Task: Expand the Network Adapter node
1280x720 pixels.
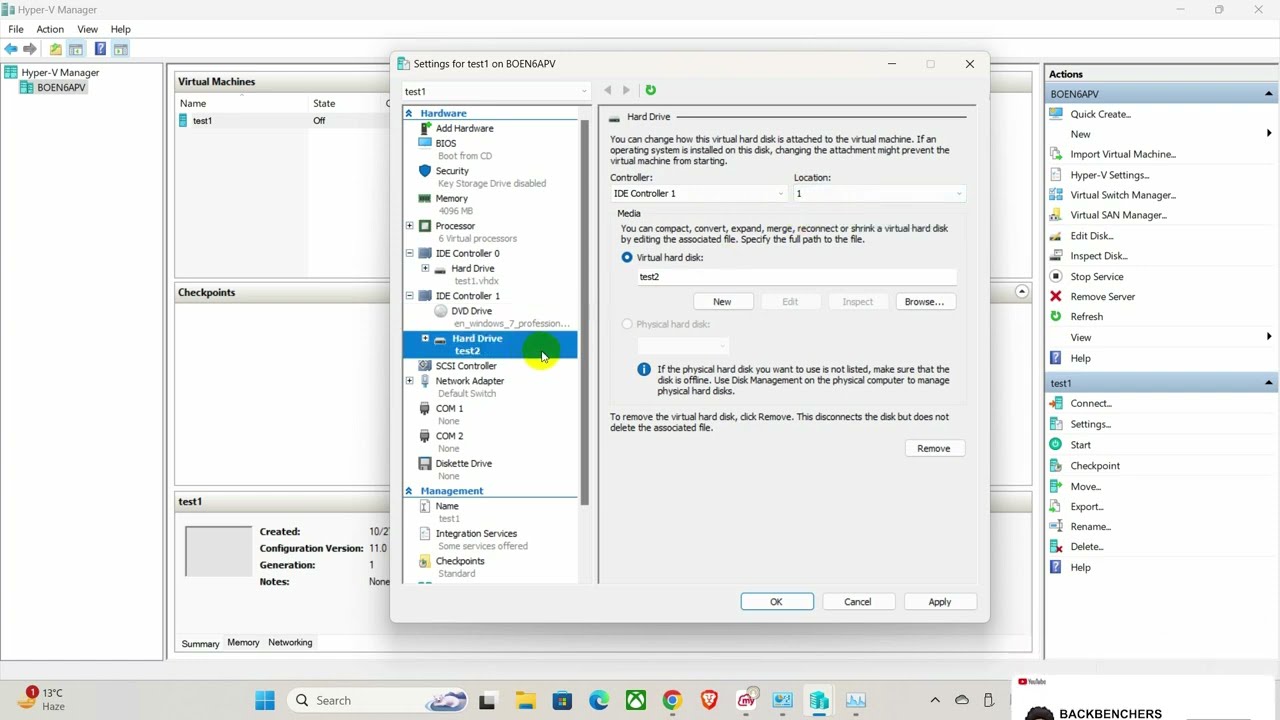Action: 409,381
